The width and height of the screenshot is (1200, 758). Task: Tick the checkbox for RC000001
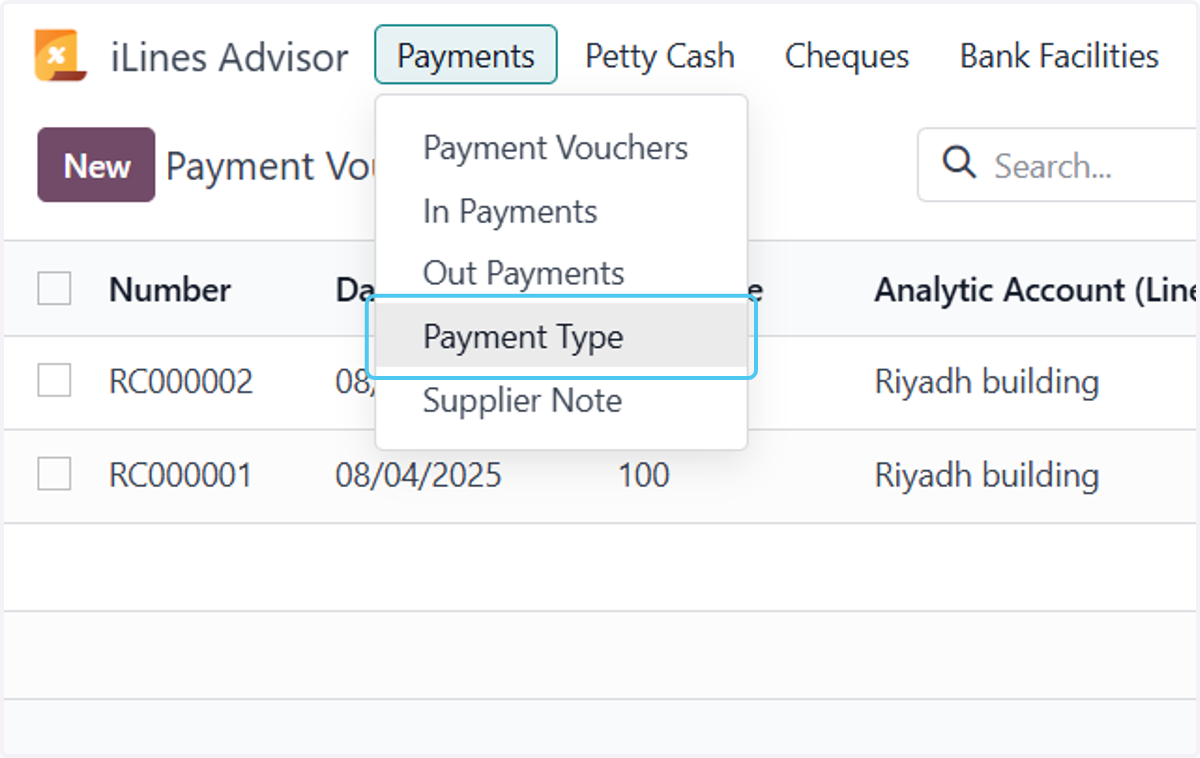(x=54, y=474)
